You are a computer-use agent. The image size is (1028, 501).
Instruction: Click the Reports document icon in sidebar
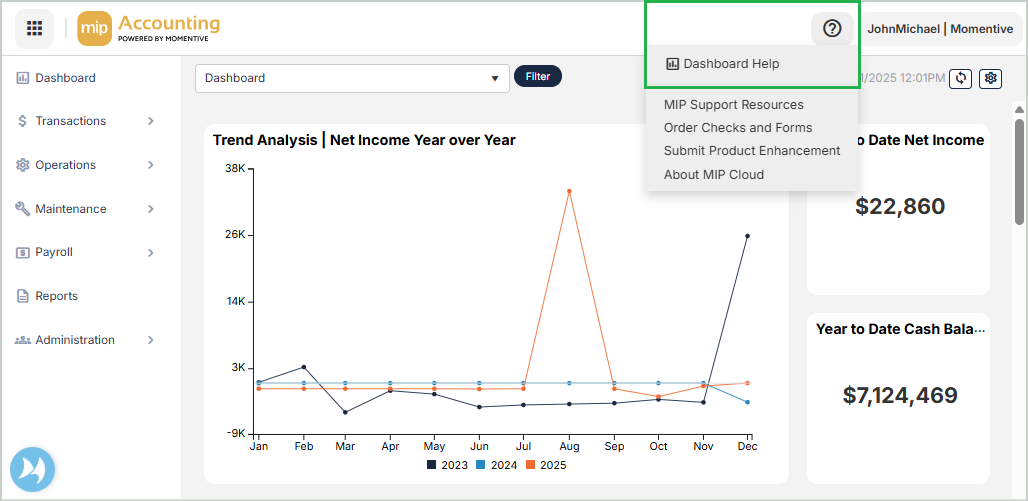pos(22,296)
